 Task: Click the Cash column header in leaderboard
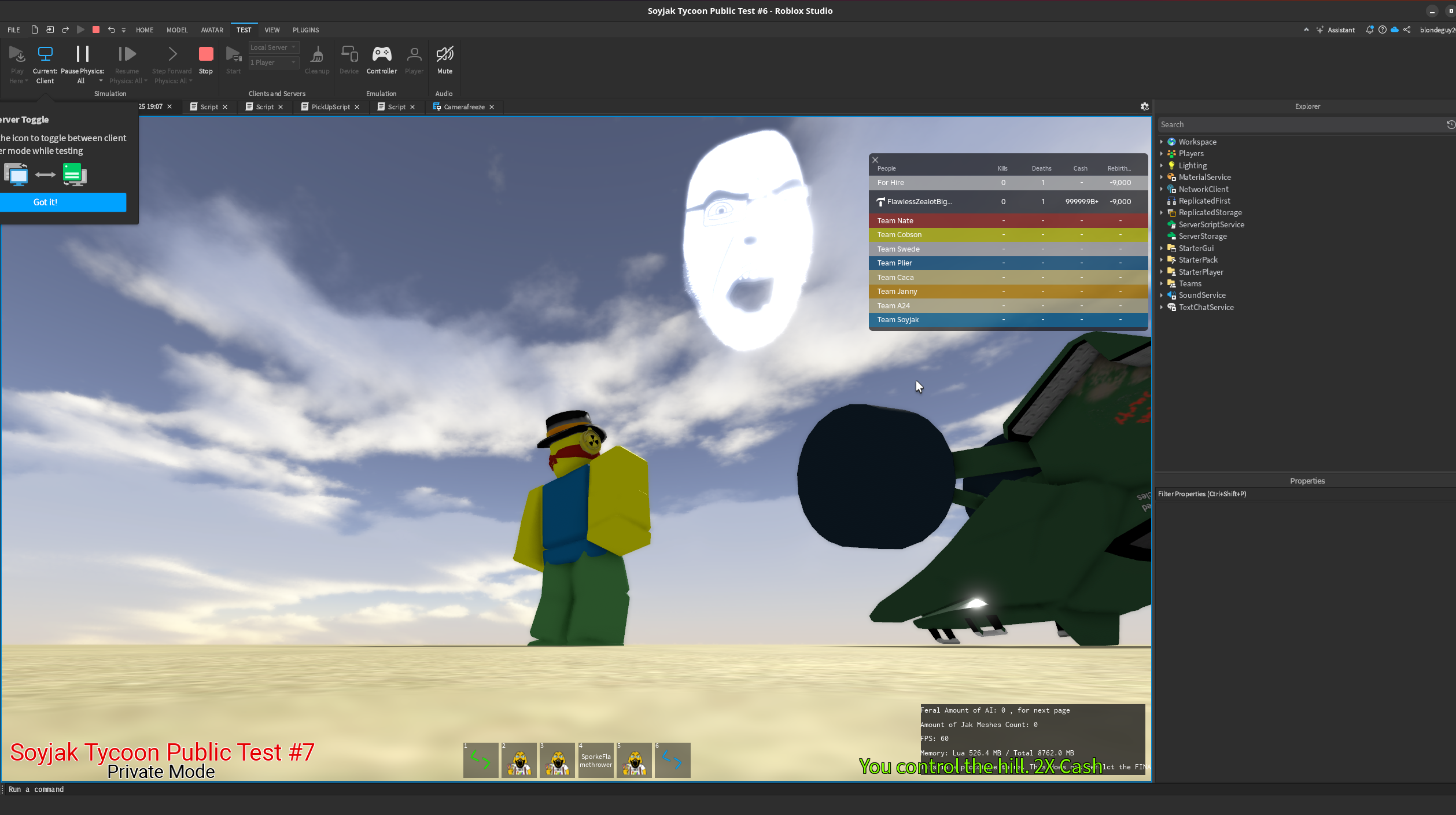coord(1080,169)
